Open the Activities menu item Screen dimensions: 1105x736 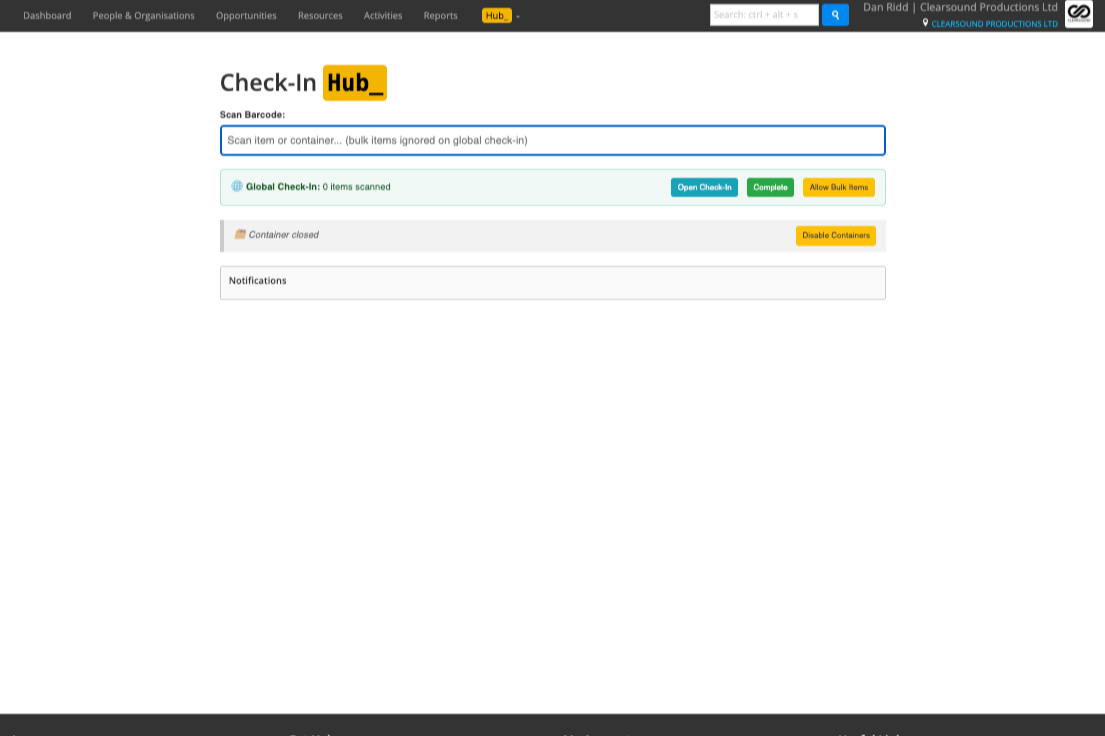[x=383, y=15]
